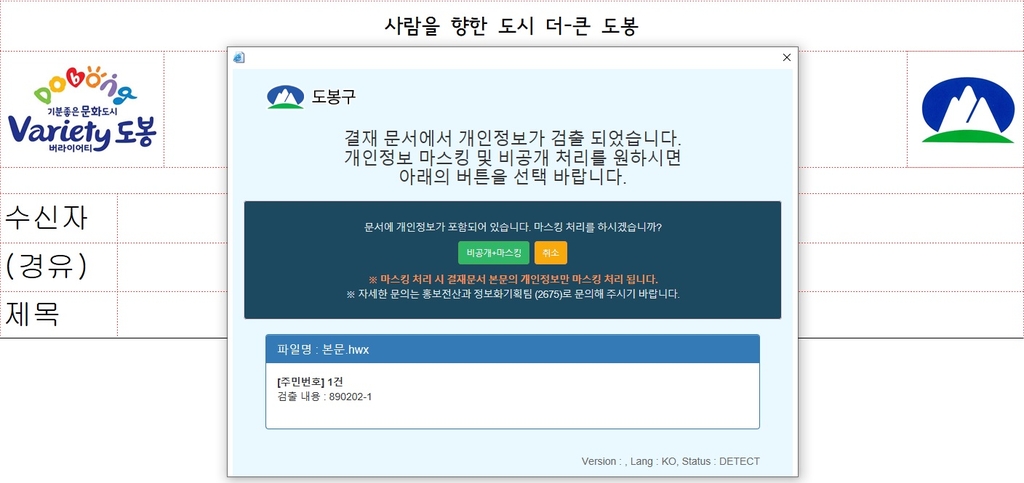Click the 마스킹 처리를 하시겠습니까 question text

pos(512,227)
